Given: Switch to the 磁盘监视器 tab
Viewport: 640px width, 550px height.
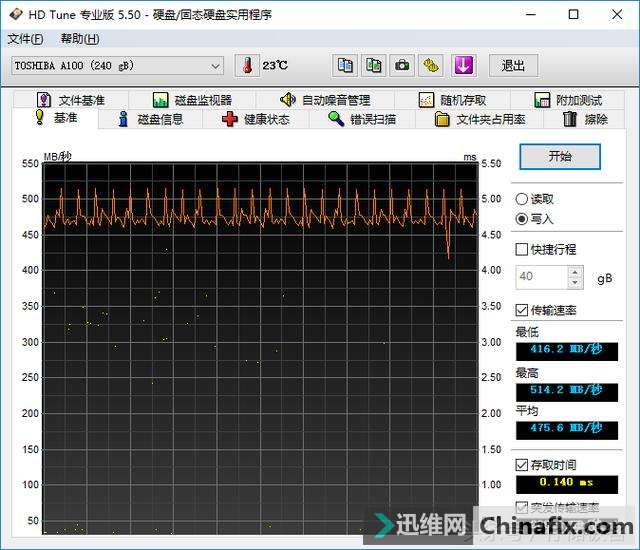Looking at the screenshot, I should [x=192, y=100].
